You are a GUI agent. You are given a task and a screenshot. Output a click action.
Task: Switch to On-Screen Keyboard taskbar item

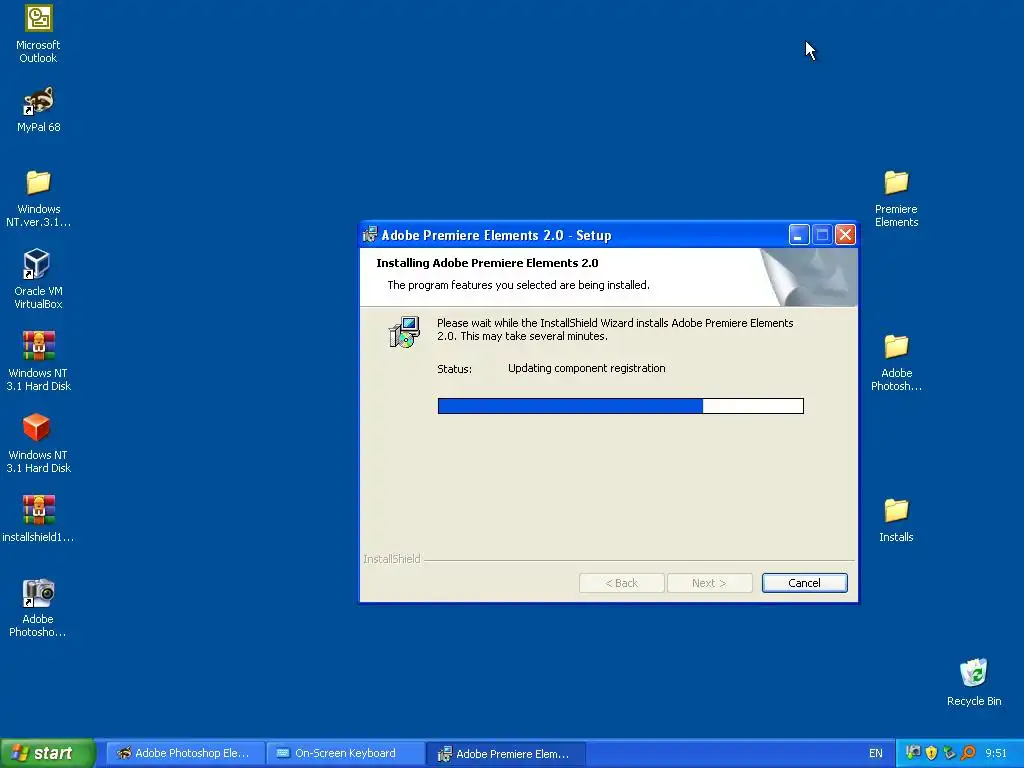click(345, 753)
